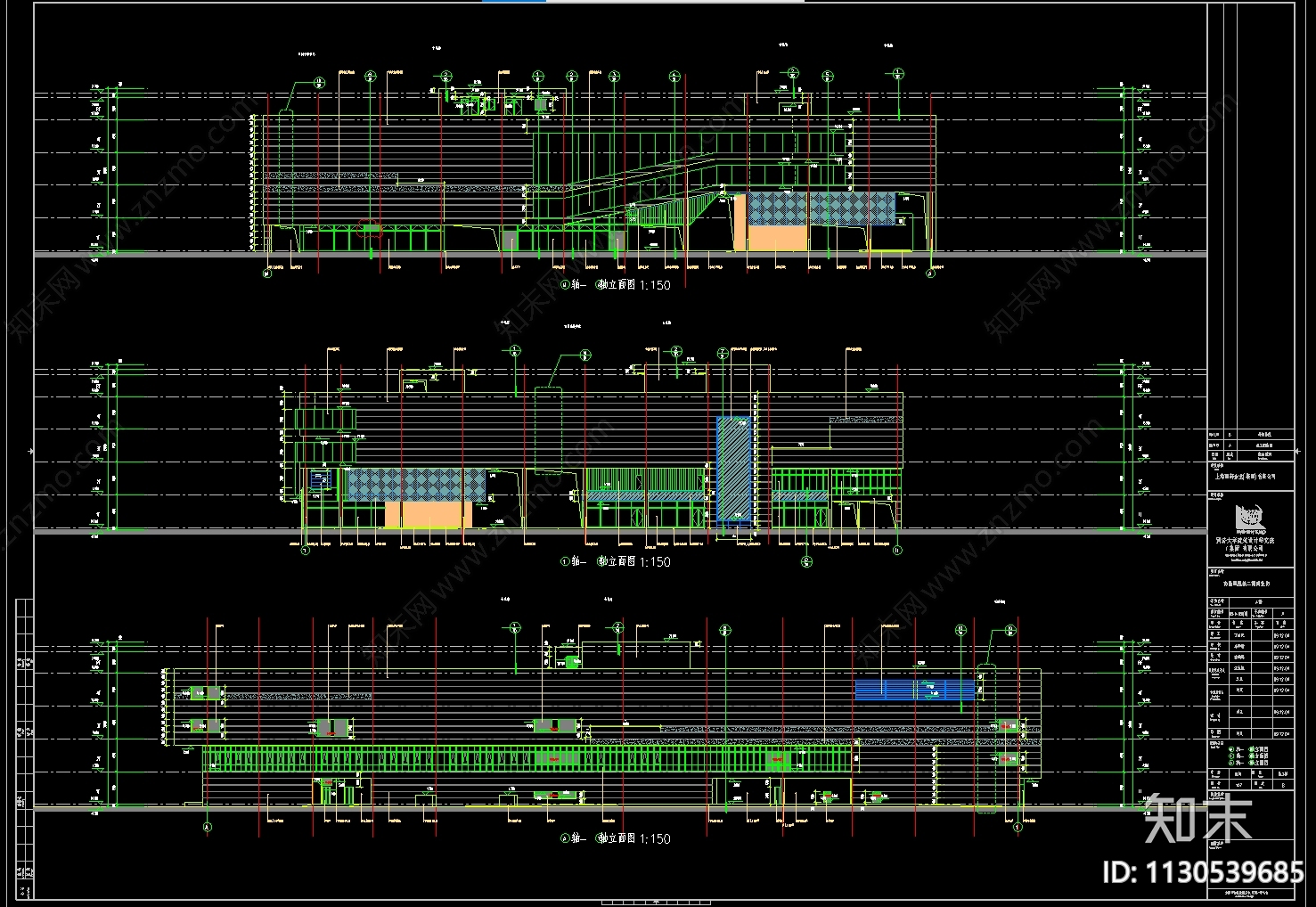Image resolution: width=1316 pixels, height=907 pixels.
Task: Pick the orange panel in the middle elevation
Action: coord(428,515)
